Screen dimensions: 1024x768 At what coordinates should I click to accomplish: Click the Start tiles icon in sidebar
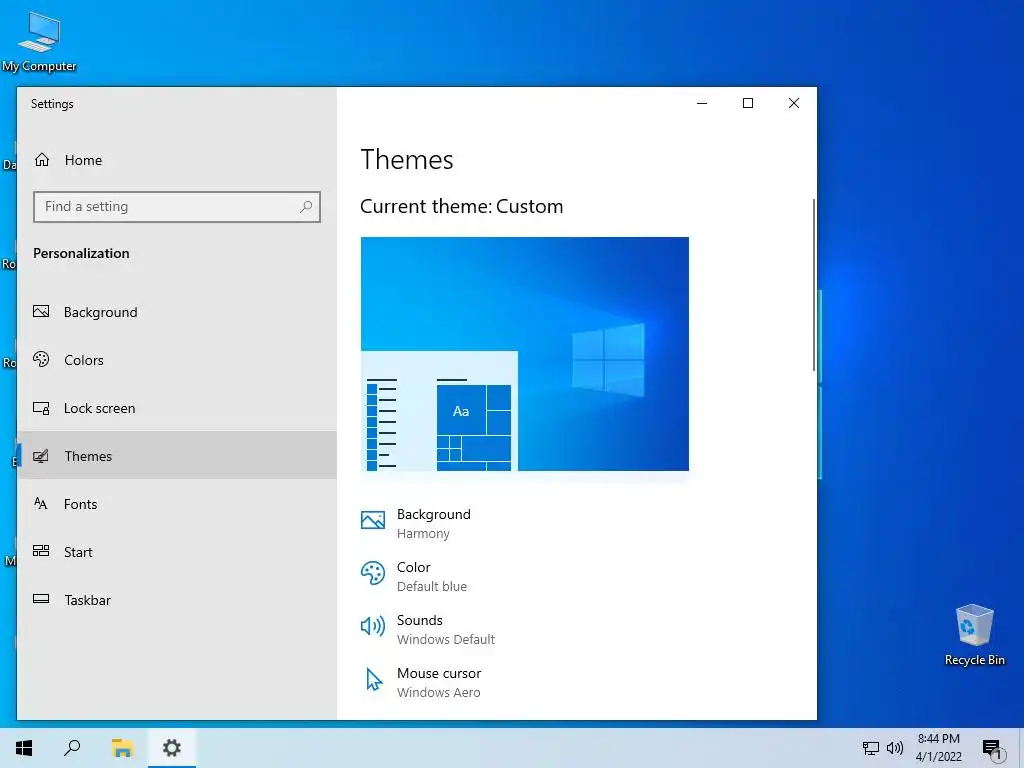[x=41, y=551]
